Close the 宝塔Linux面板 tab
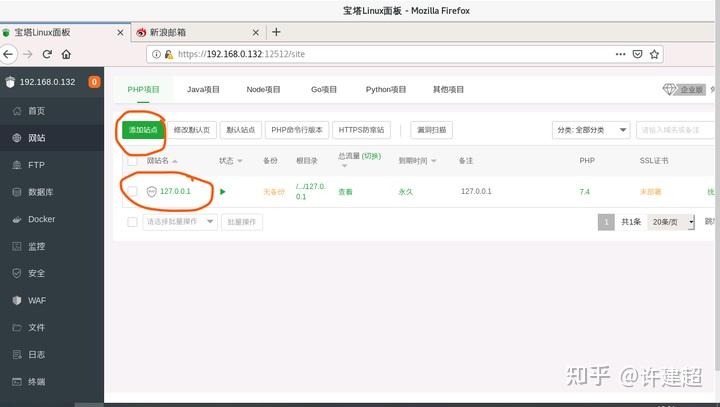This screenshot has width=720, height=407. pyautogui.click(x=120, y=33)
